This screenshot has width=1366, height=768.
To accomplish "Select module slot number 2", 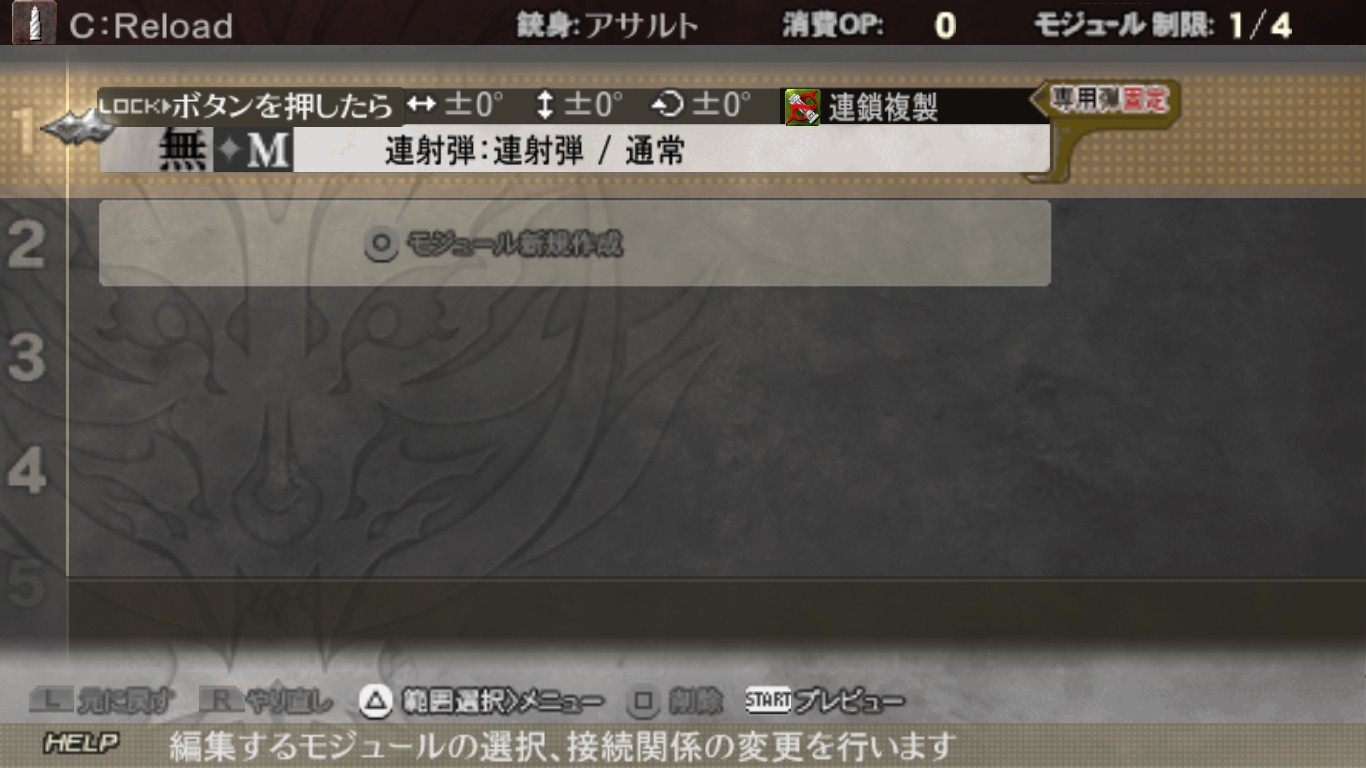I will (x=26, y=245).
